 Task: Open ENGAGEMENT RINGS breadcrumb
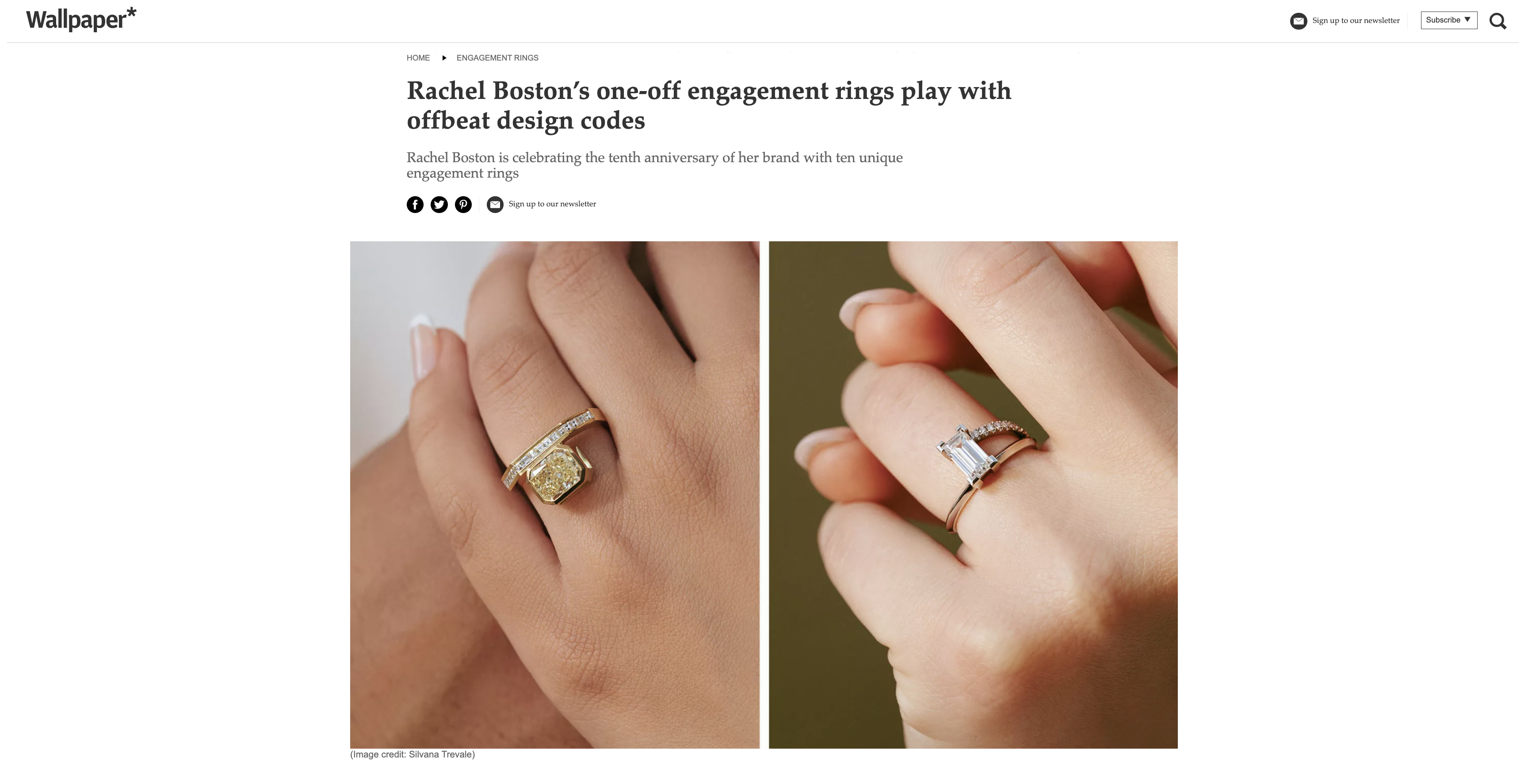[497, 57]
